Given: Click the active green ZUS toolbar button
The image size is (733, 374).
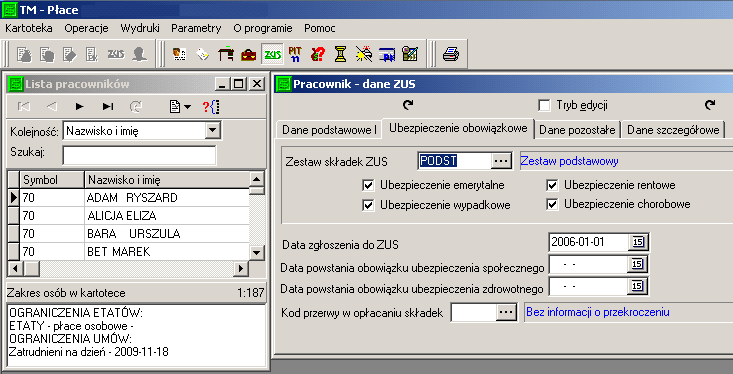Looking at the screenshot, I should [x=272, y=55].
